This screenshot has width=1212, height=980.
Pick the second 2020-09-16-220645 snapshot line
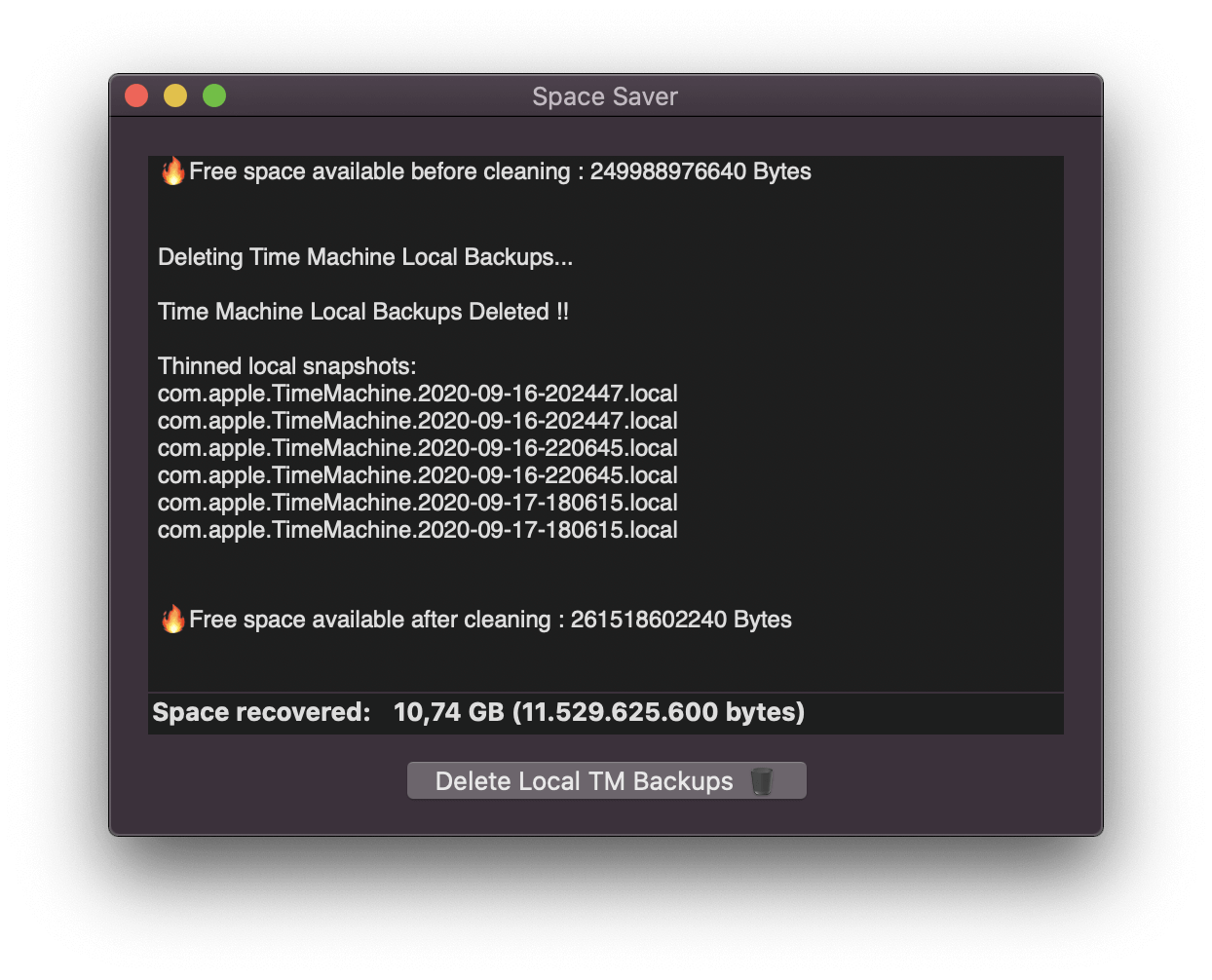click(x=417, y=475)
